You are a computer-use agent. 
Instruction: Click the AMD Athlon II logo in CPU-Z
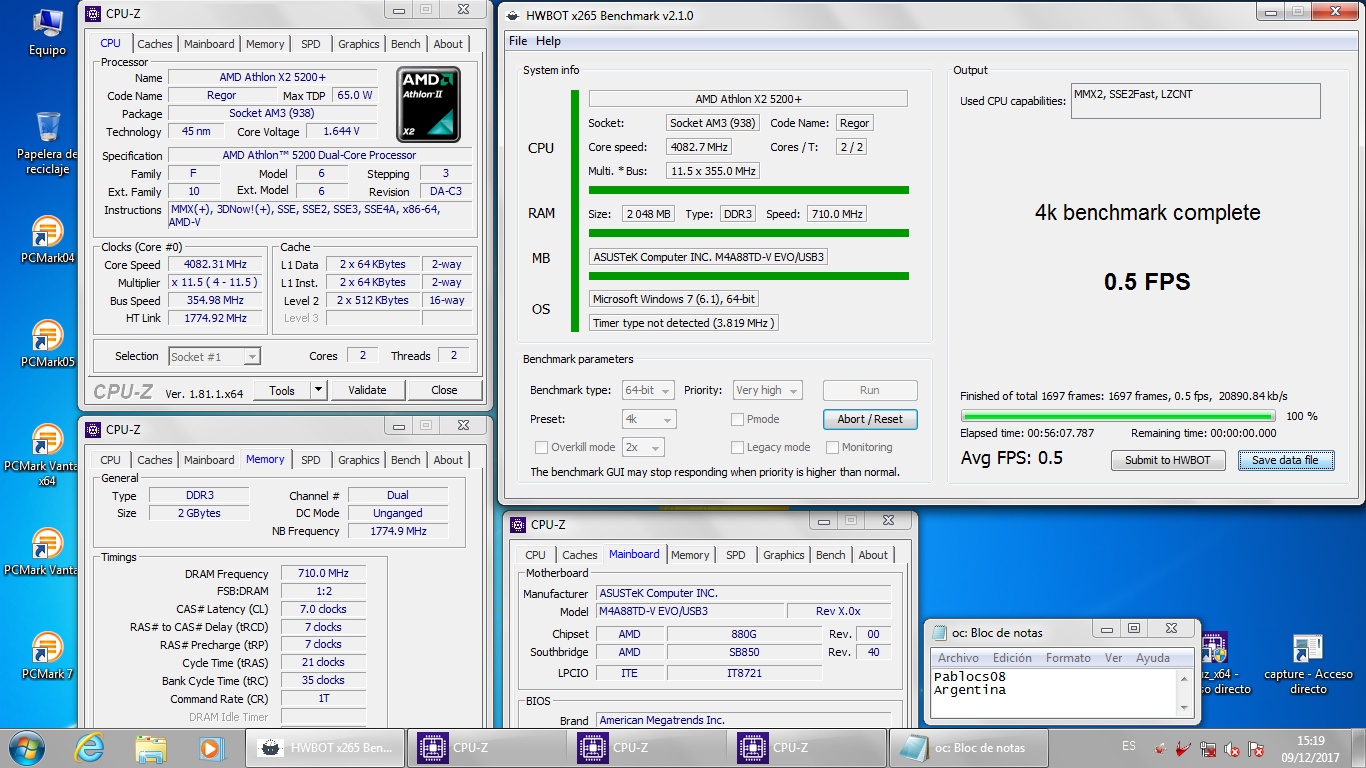(428, 104)
